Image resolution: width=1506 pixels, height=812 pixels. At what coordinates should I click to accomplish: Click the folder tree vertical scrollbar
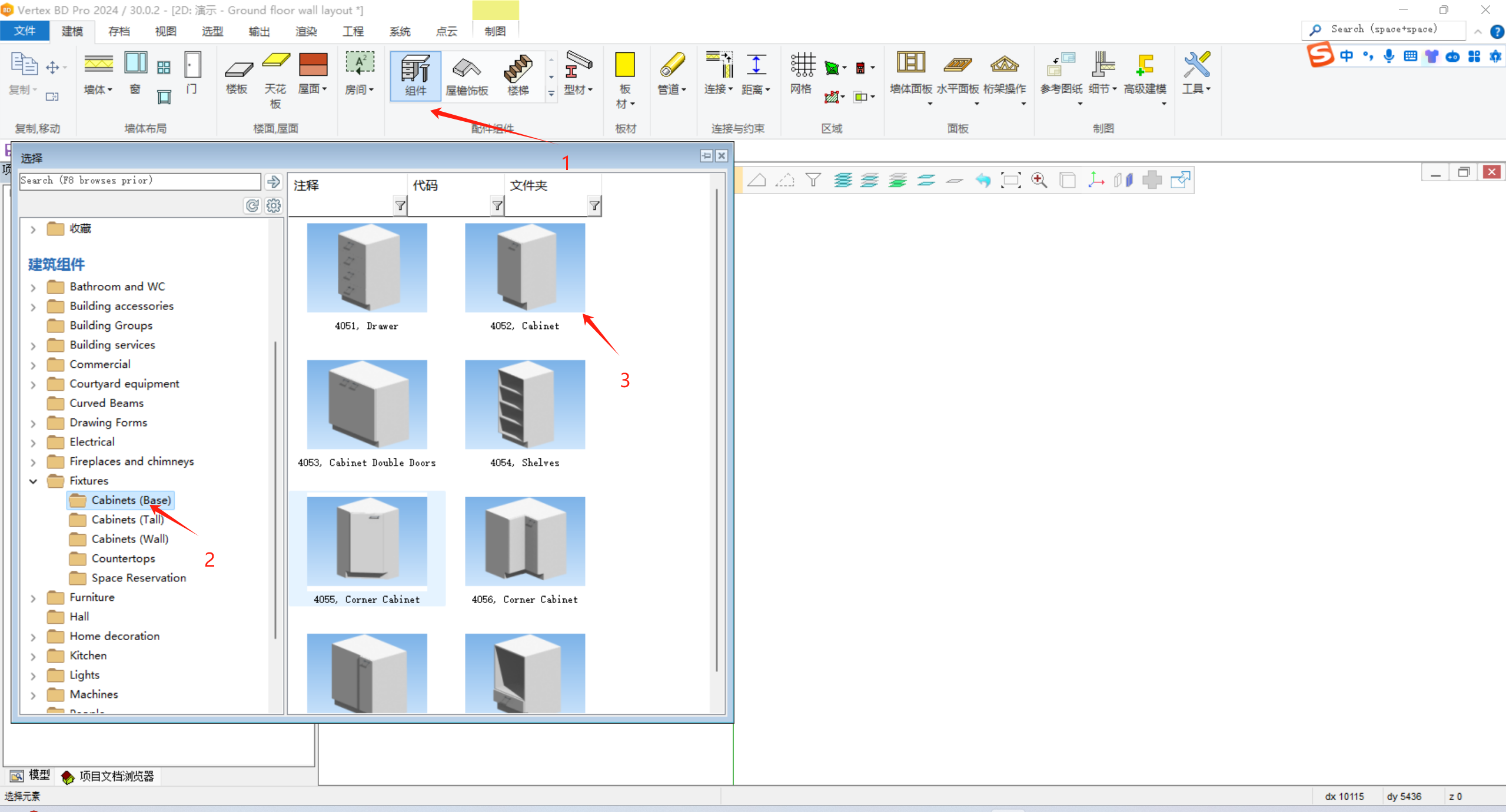click(275, 490)
